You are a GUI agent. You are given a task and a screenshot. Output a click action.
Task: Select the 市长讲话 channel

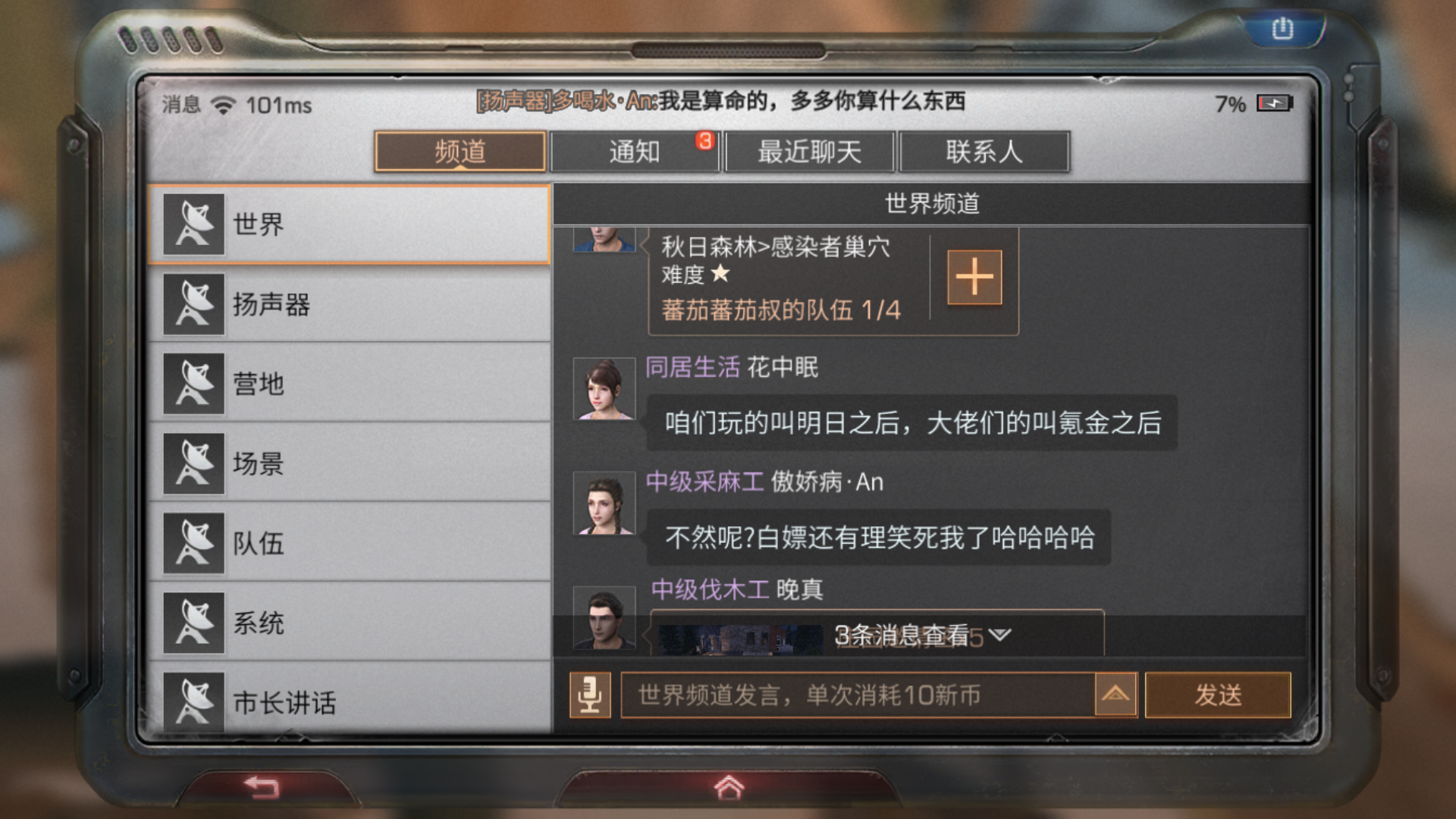tap(350, 699)
